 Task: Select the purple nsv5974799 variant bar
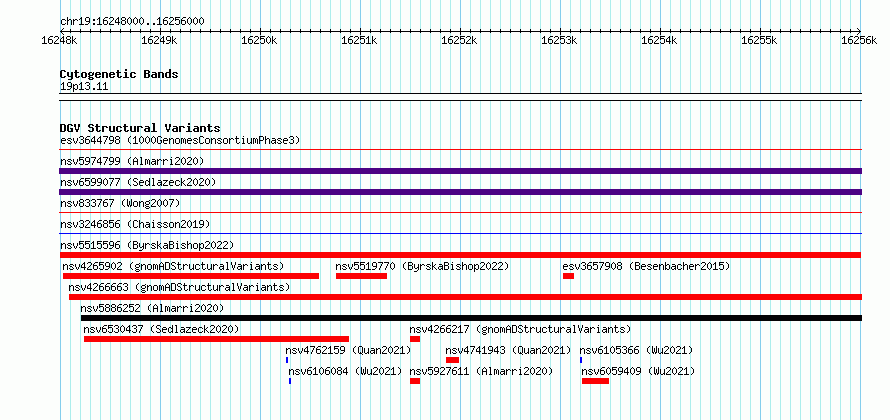[461, 171]
